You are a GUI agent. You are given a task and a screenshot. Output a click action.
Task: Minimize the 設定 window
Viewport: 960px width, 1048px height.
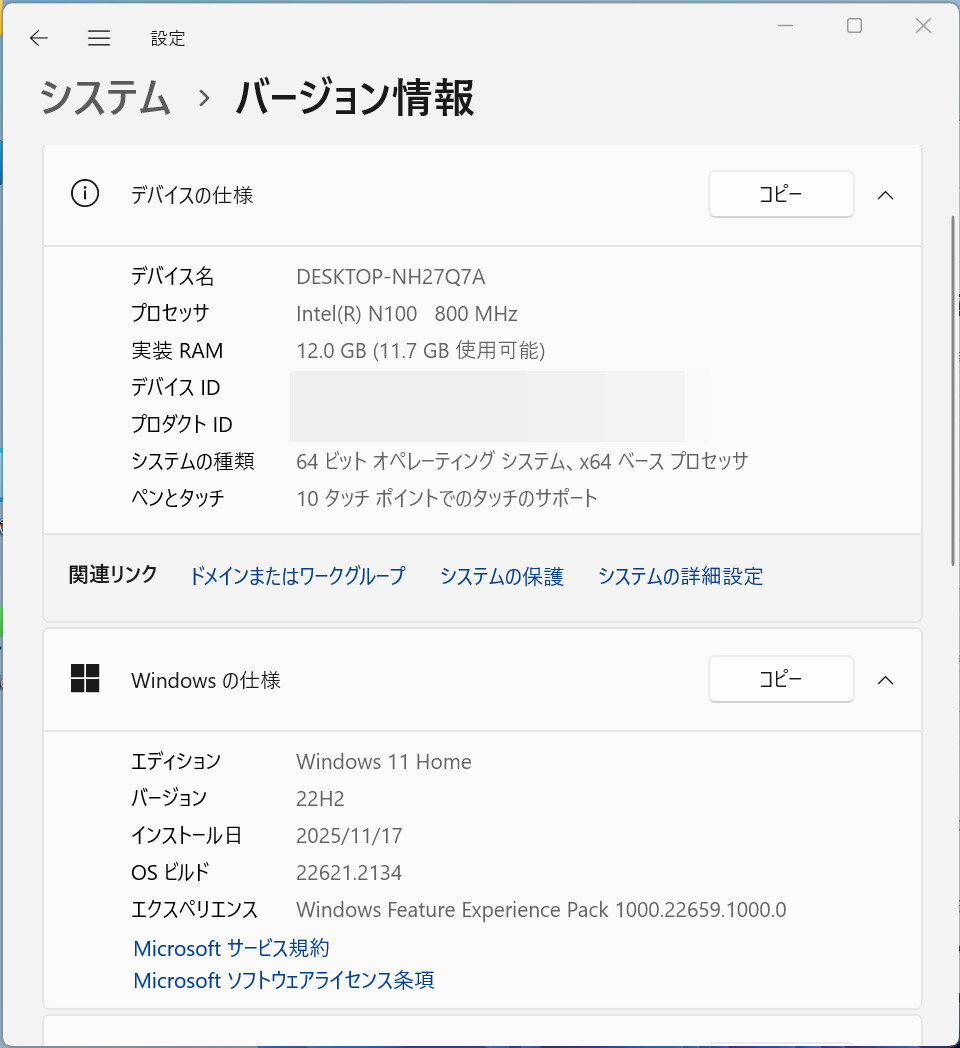pyautogui.click(x=786, y=26)
